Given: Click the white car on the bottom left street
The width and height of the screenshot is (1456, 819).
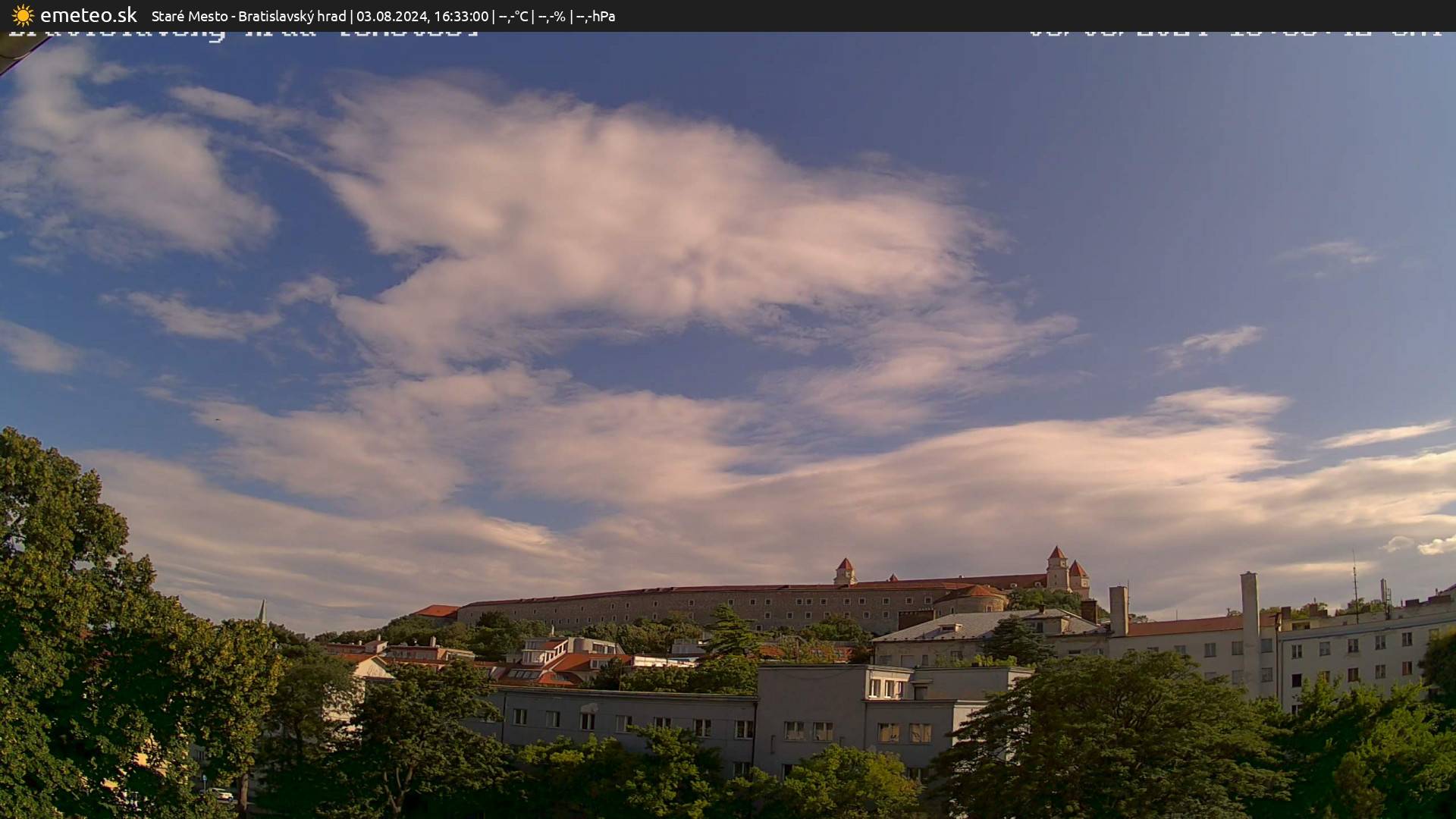Looking at the screenshot, I should click(x=220, y=793).
